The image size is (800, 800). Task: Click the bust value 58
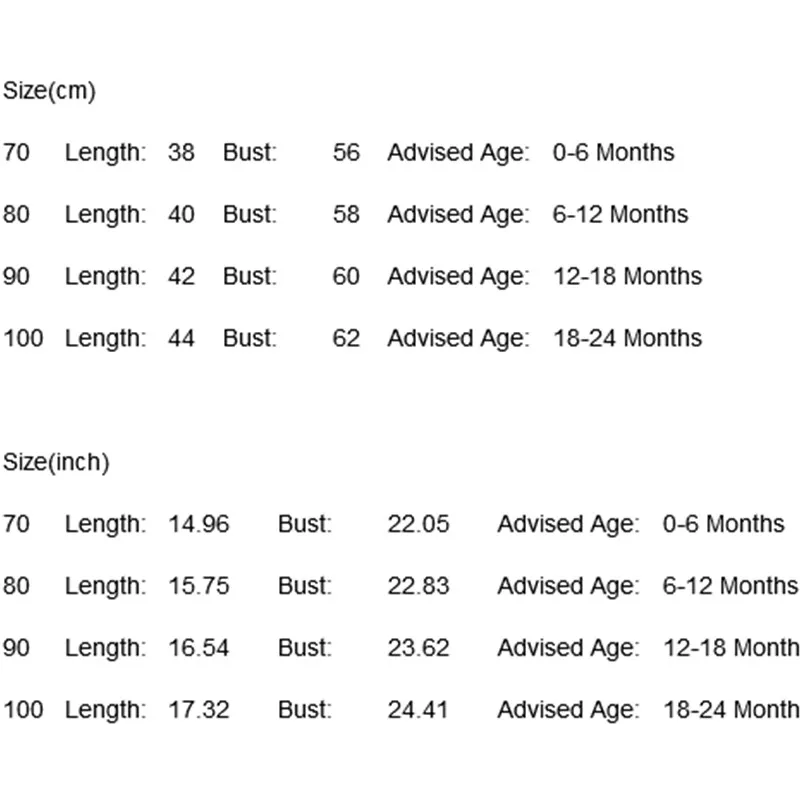[x=346, y=215]
